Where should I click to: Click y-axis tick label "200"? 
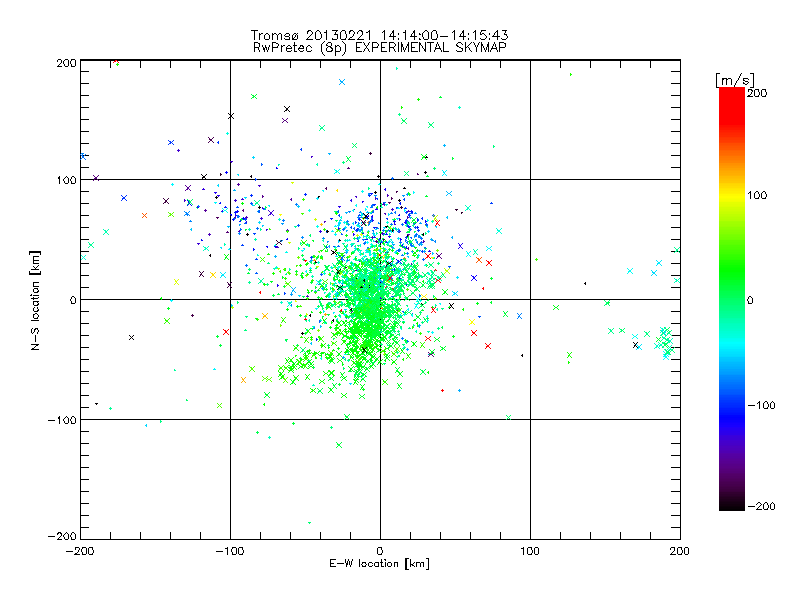66,63
